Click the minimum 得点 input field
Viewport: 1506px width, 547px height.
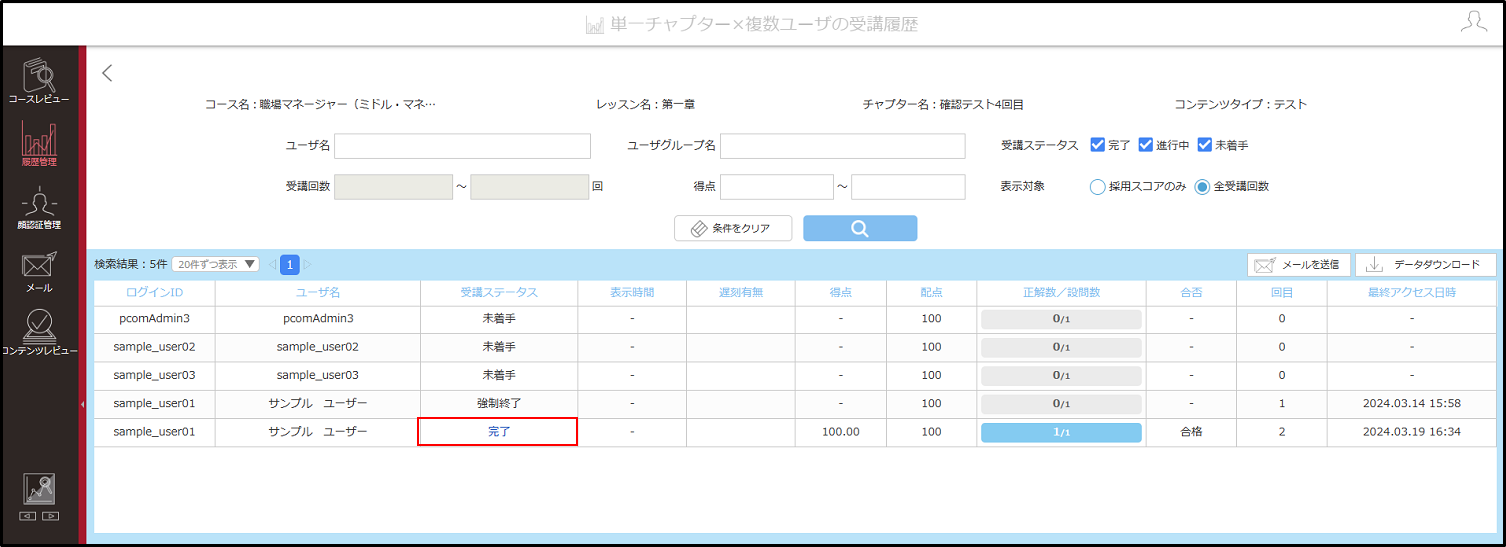776,187
